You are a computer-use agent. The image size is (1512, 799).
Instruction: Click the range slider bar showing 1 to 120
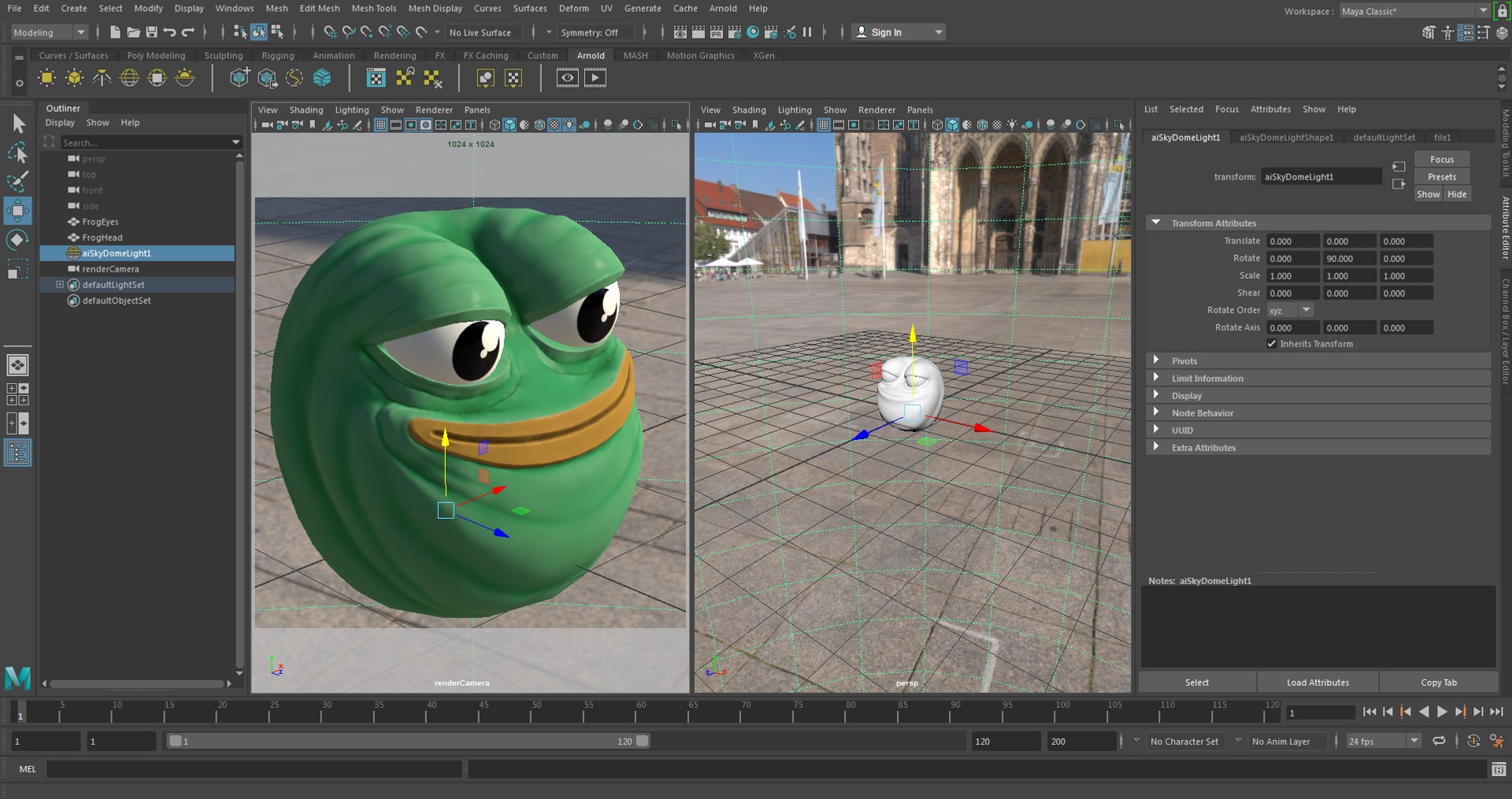pos(409,741)
